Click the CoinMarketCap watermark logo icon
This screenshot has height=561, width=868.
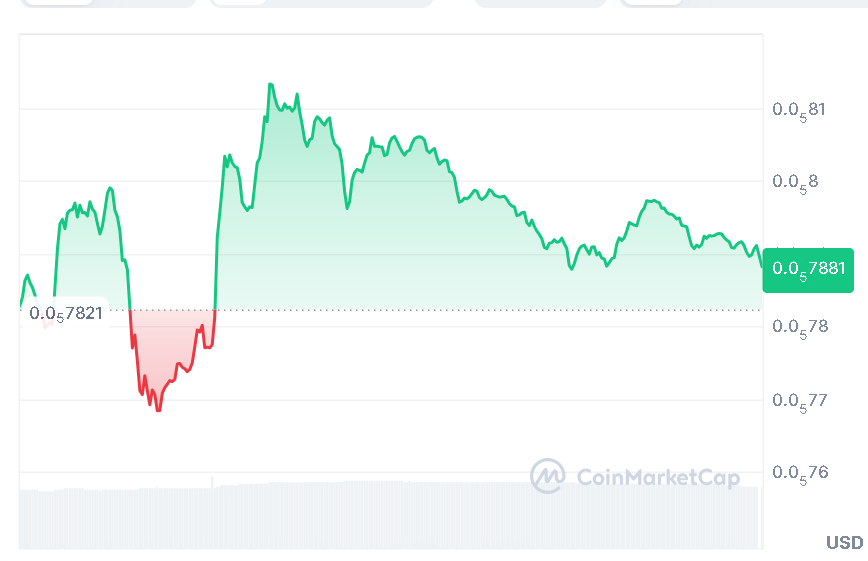point(547,476)
